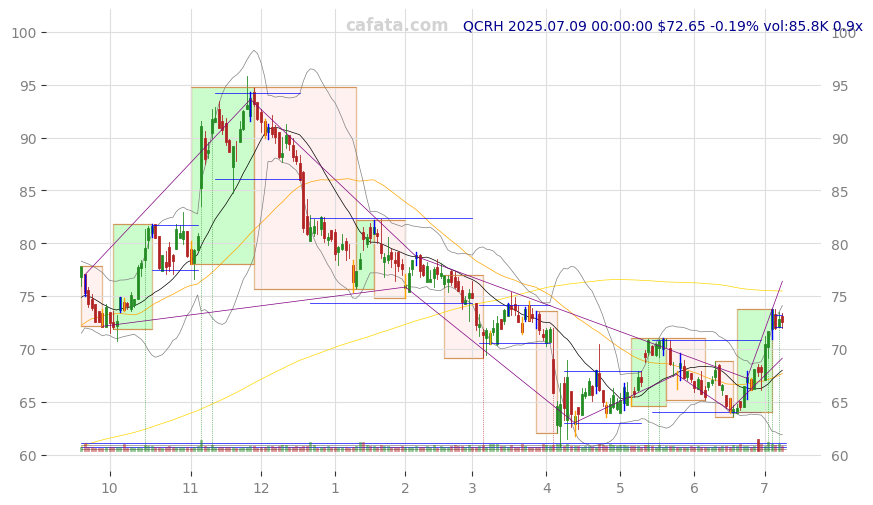Click the x-axis month label 1
The height and width of the screenshot is (505, 873).
coord(335,488)
